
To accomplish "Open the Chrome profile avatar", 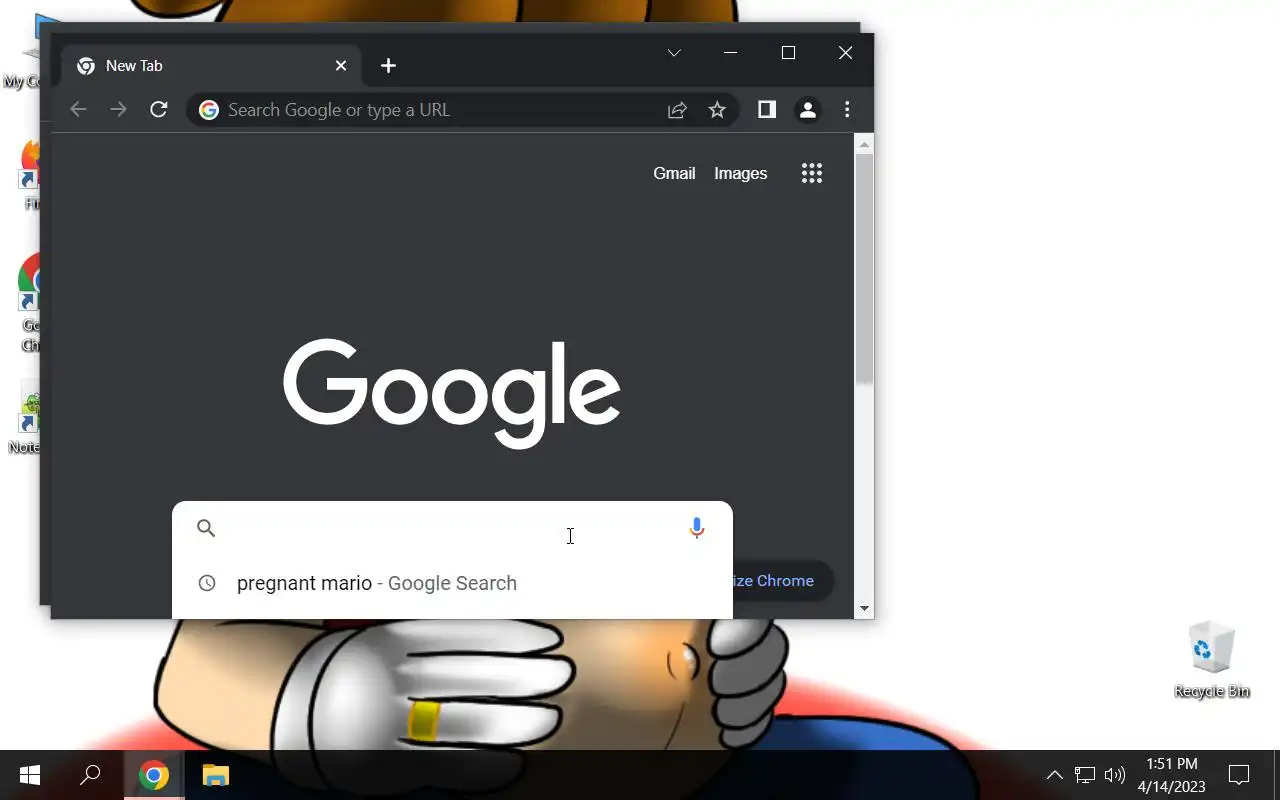I will tap(807, 110).
